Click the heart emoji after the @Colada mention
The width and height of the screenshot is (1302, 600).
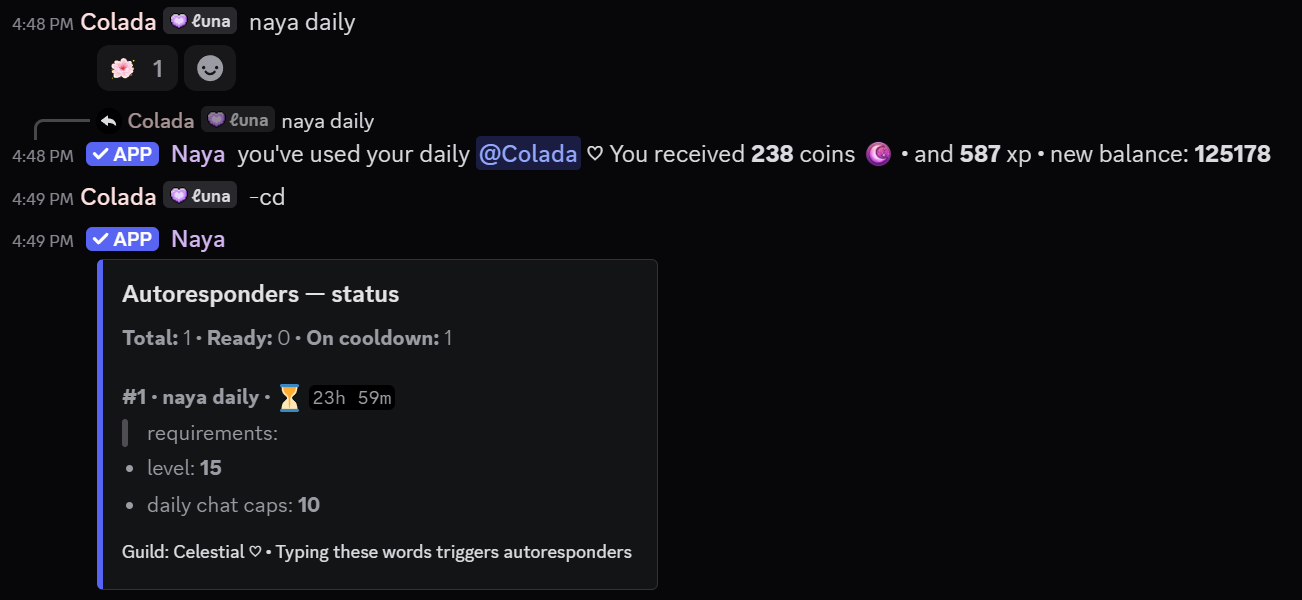(x=595, y=154)
